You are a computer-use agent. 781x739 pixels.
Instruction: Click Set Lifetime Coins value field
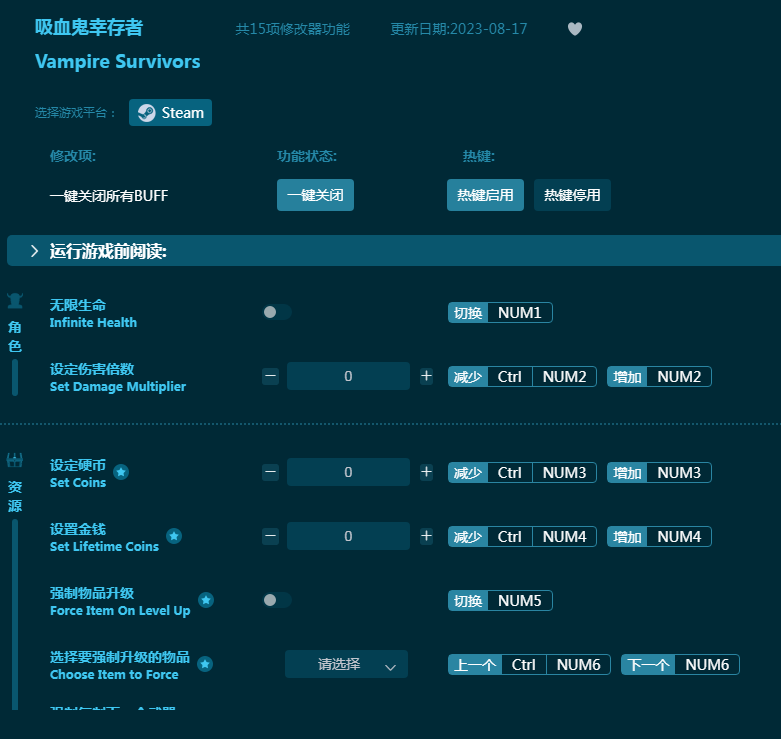tap(348, 536)
